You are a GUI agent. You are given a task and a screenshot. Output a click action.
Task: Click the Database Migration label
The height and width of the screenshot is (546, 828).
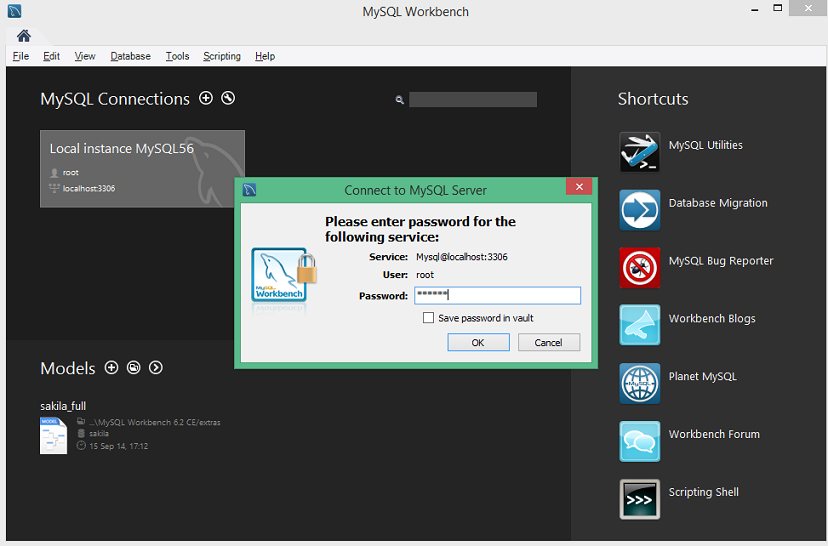[718, 203]
